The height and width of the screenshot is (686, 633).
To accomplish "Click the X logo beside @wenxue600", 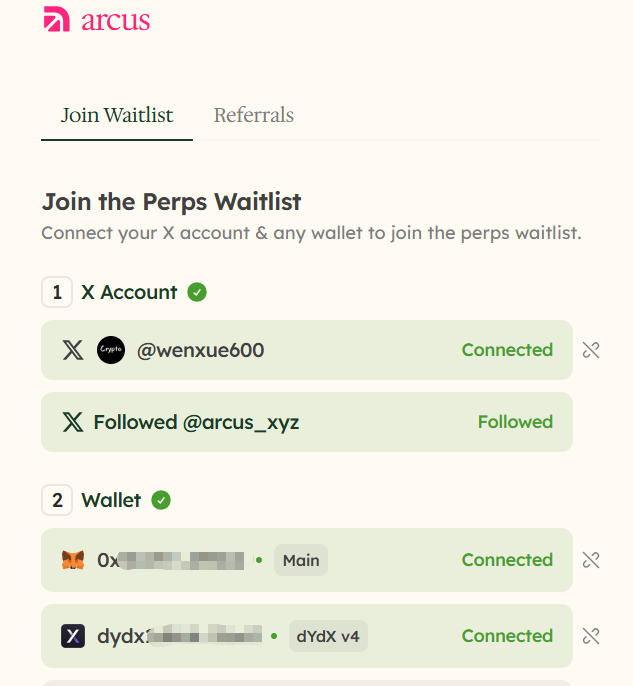I will click(73, 350).
